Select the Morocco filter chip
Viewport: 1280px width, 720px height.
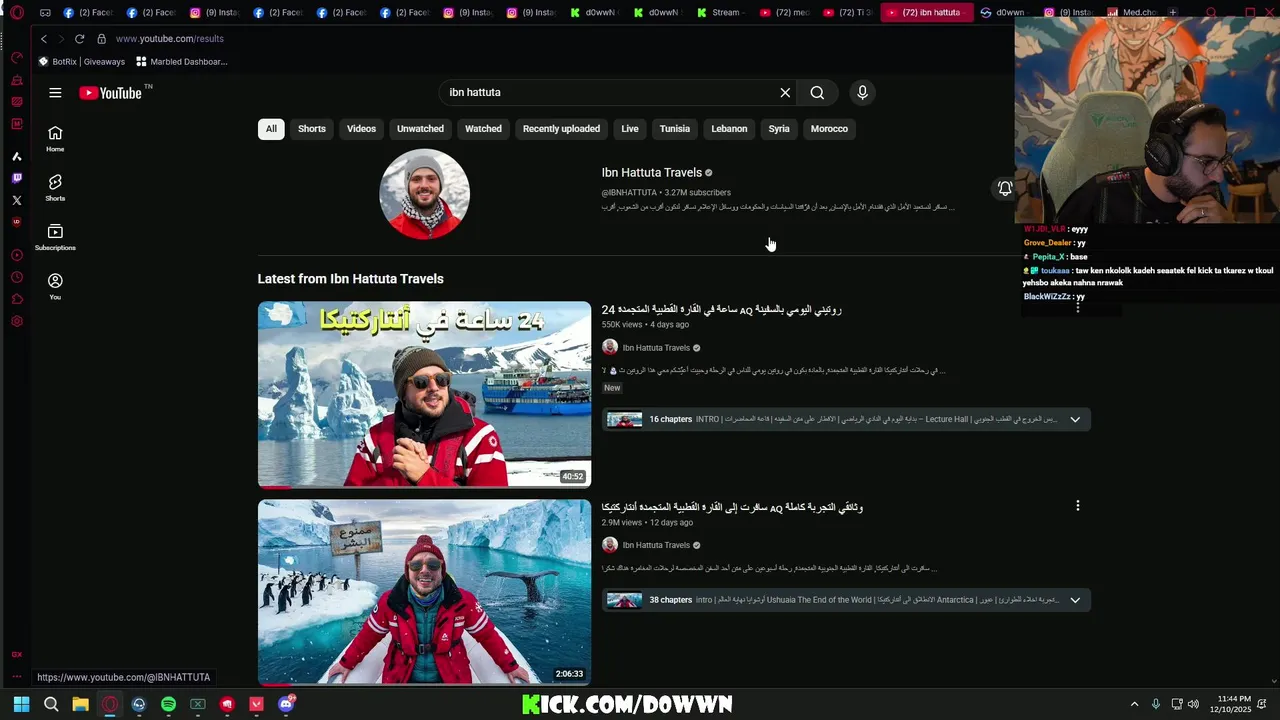tap(829, 129)
